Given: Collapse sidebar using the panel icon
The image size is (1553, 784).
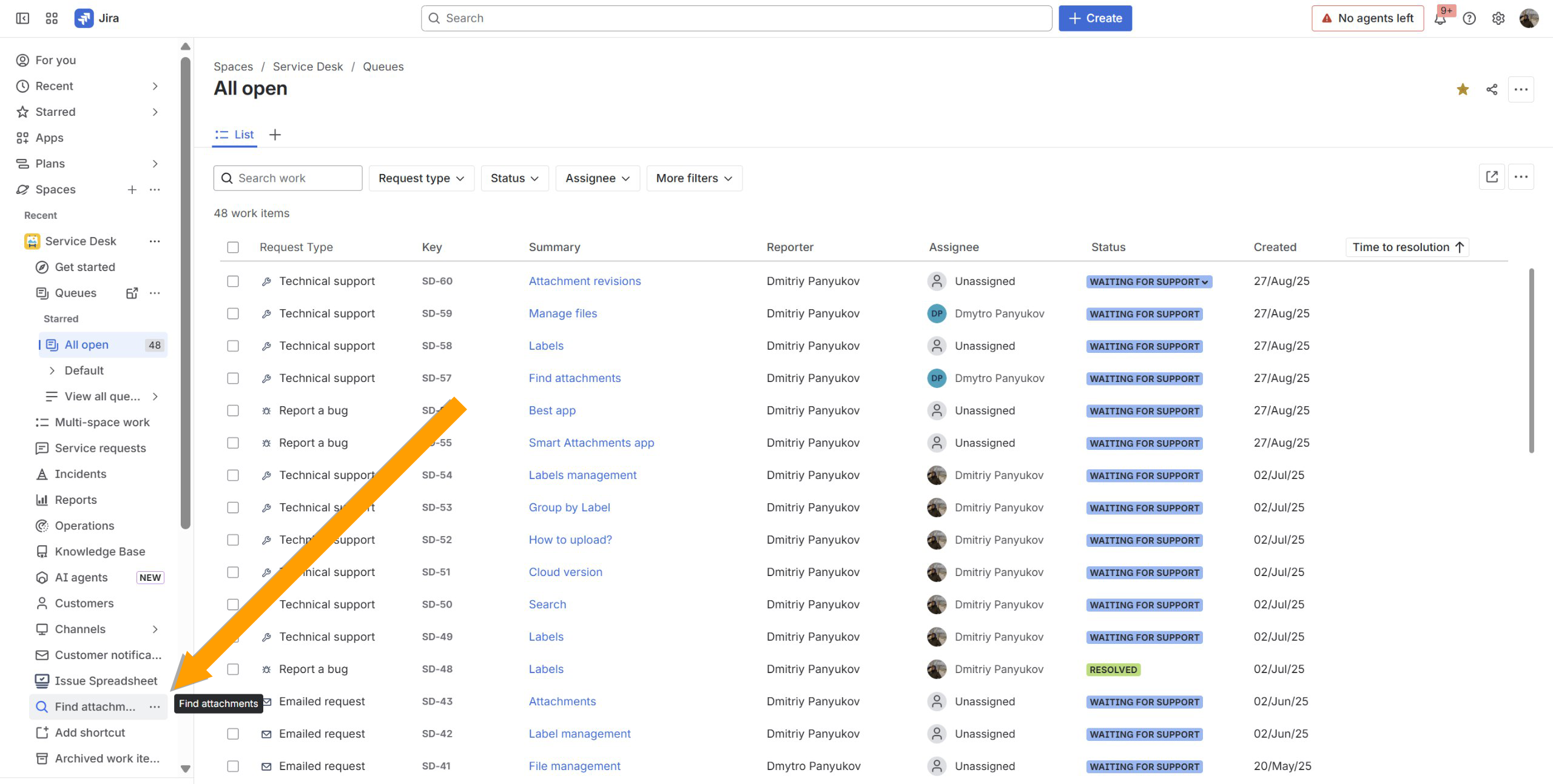Looking at the screenshot, I should click(22, 18).
